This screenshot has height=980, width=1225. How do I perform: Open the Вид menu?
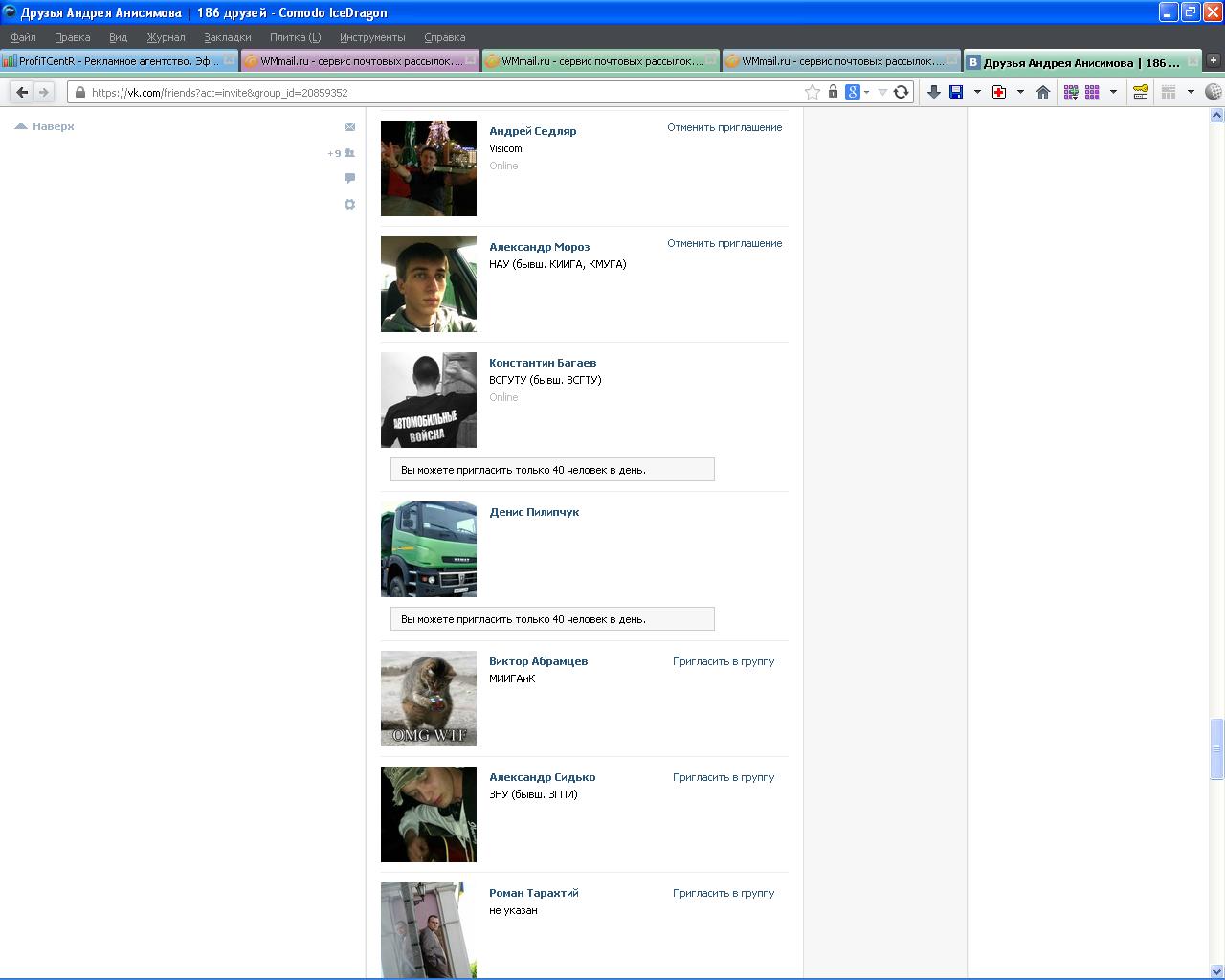(118, 37)
